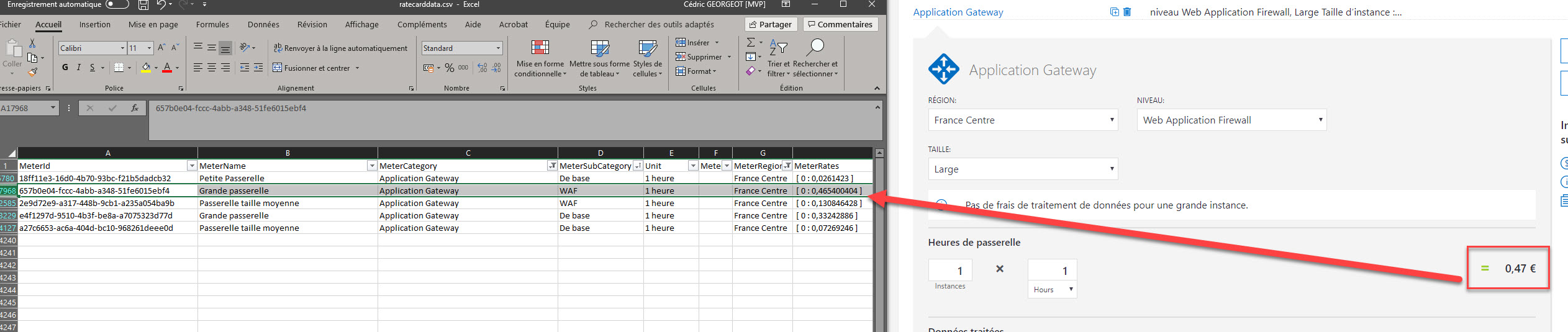
Task: Insert a function with fx button
Action: coord(135,108)
